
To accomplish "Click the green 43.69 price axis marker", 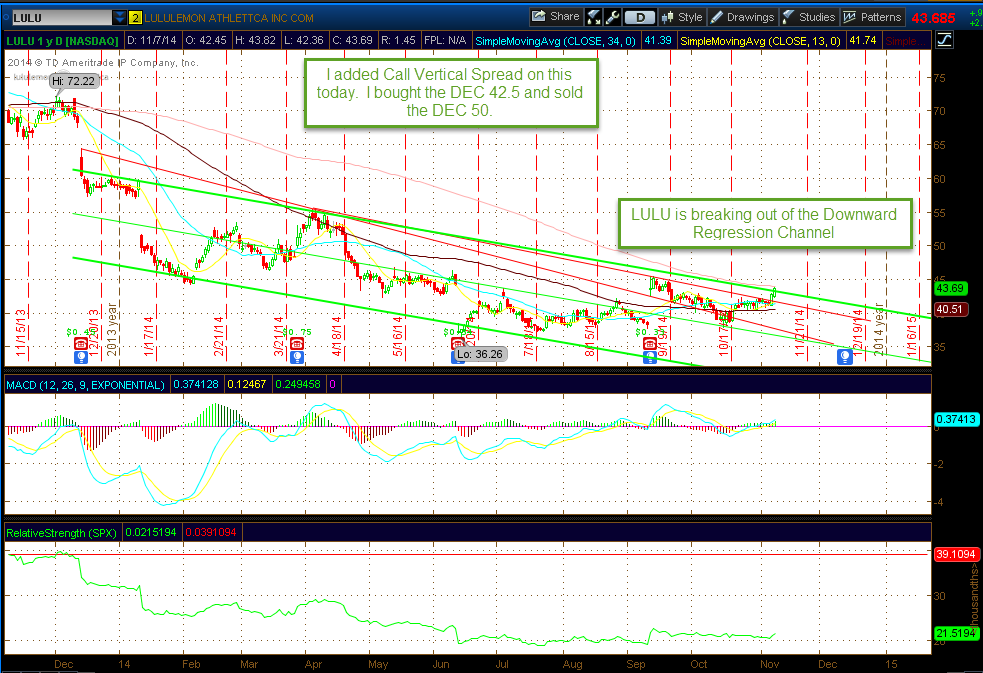I will (x=950, y=288).
